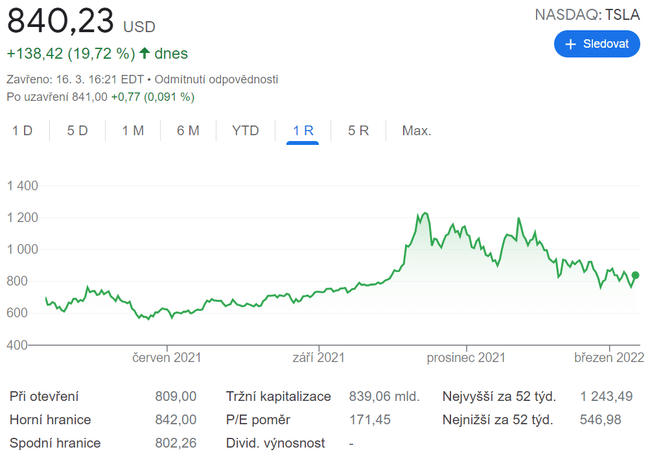The width and height of the screenshot is (650, 459).
Task: Open the 5 R range tab
Action: click(358, 131)
